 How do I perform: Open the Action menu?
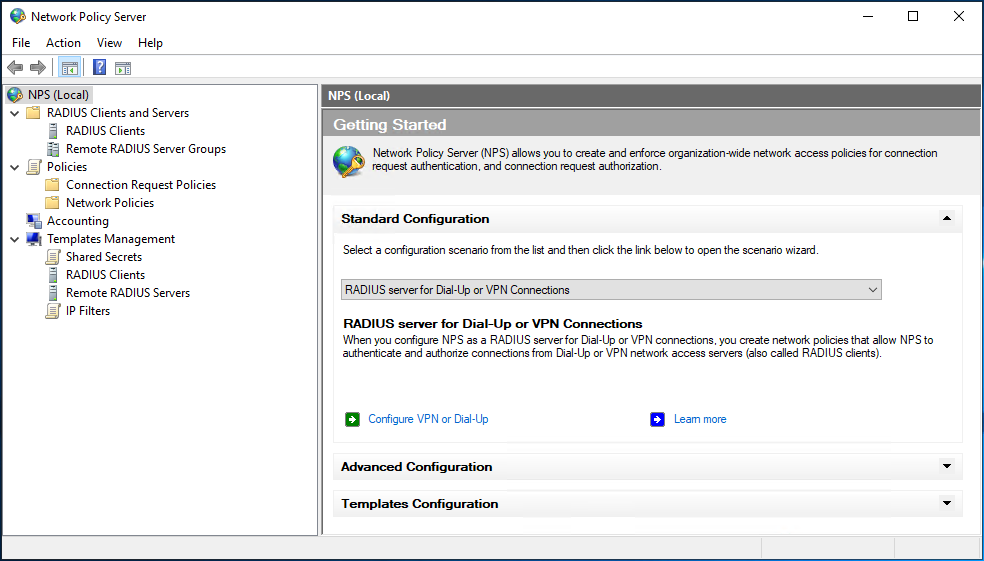(x=63, y=43)
